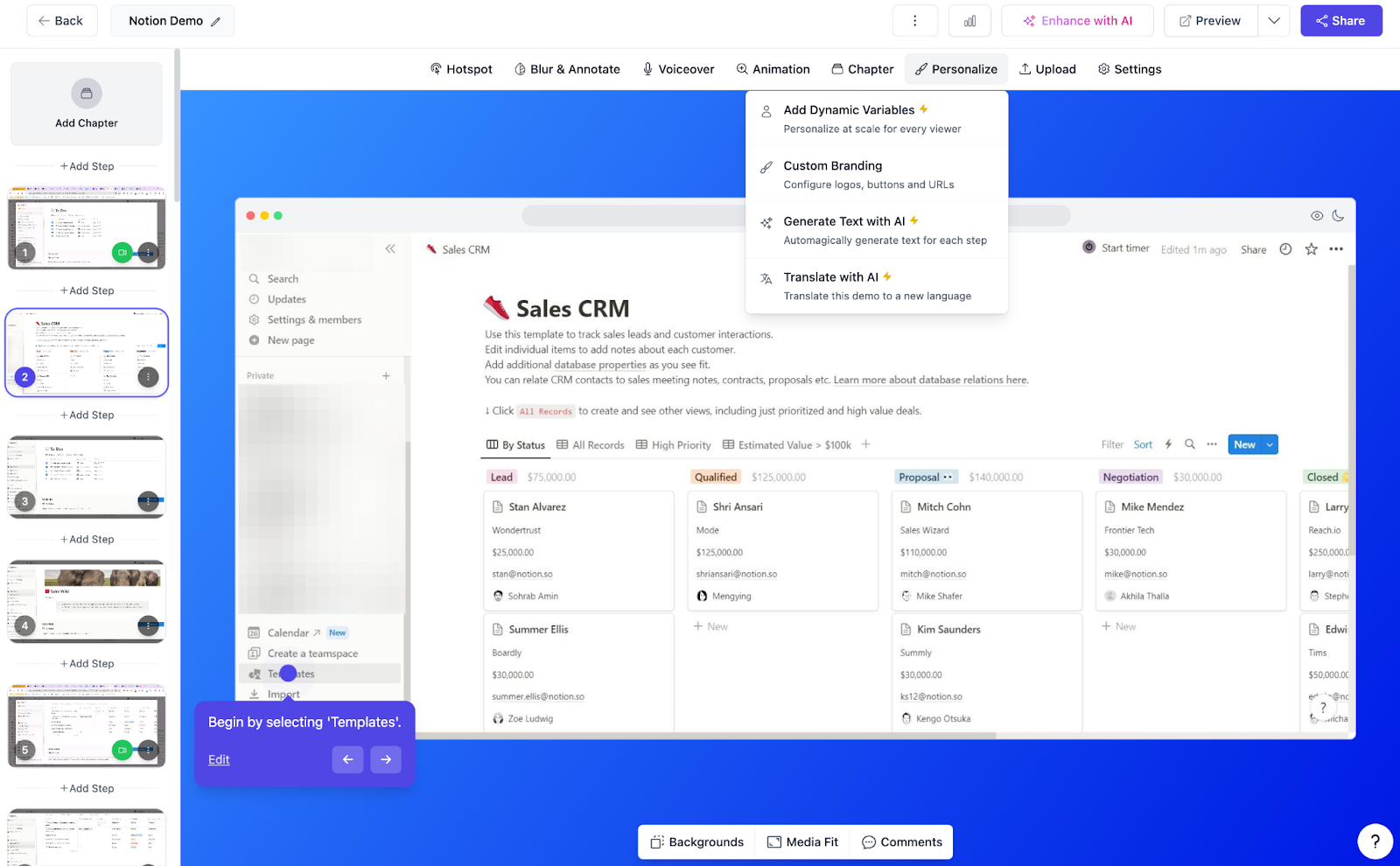The width and height of the screenshot is (1400, 866).
Task: Open the Mitch Cohn card
Action: (x=986, y=551)
